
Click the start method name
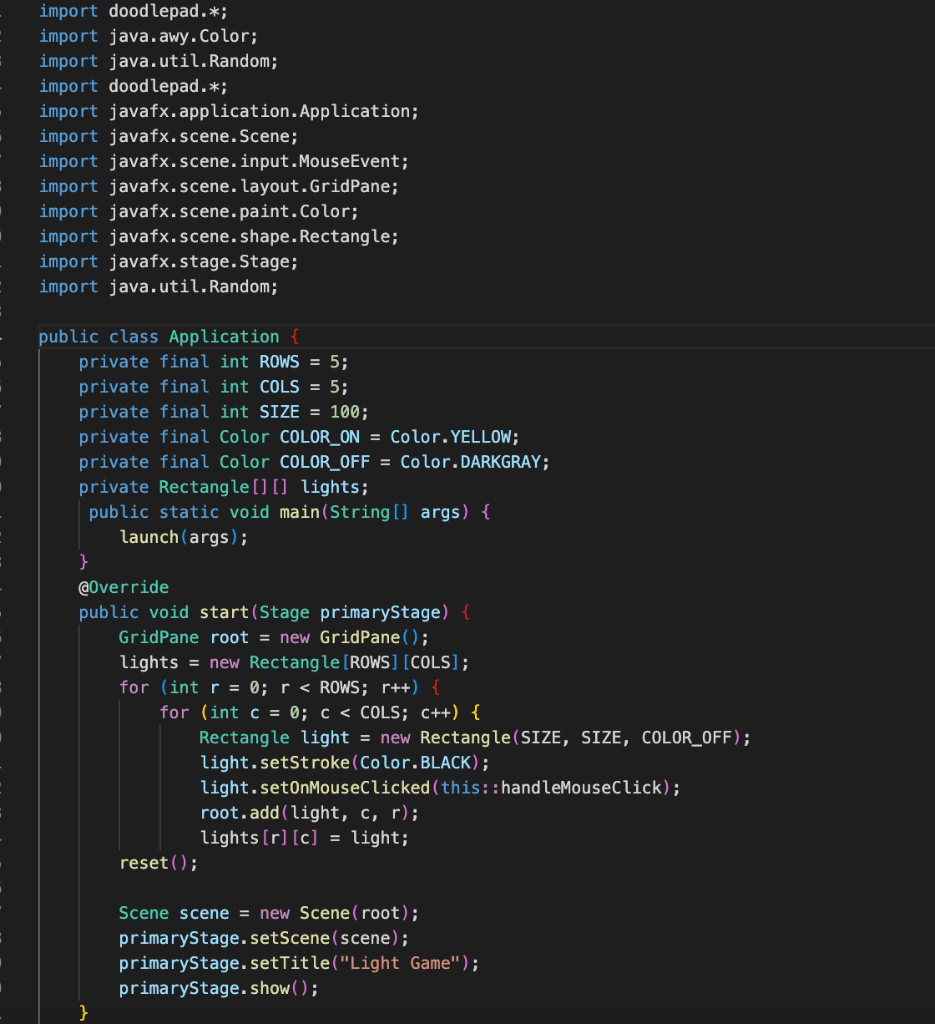[x=222, y=612]
